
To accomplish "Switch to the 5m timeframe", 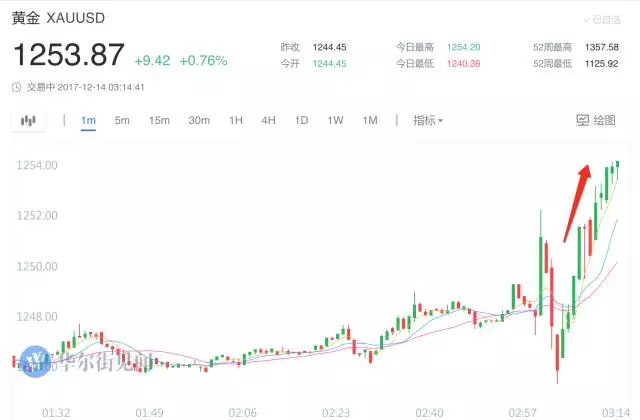I will [x=122, y=121].
